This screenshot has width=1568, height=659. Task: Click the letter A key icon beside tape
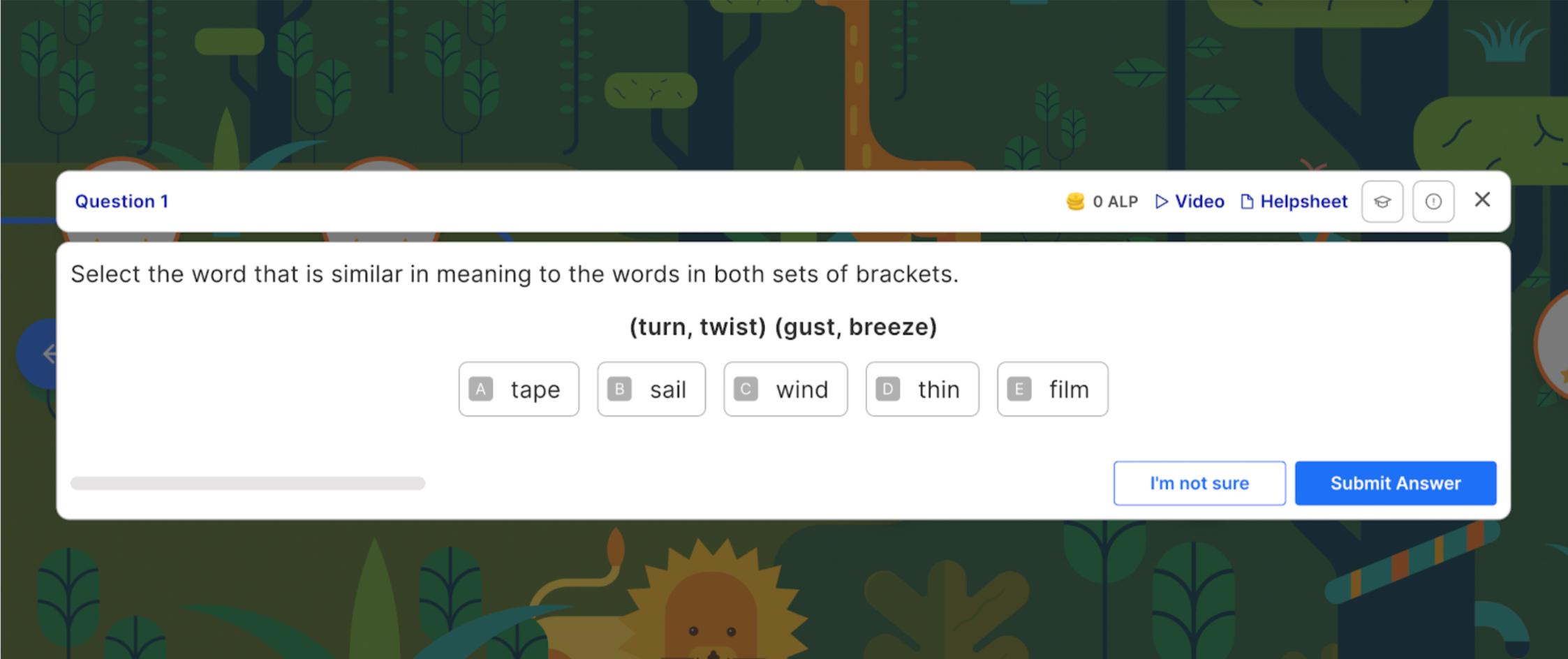click(x=480, y=389)
